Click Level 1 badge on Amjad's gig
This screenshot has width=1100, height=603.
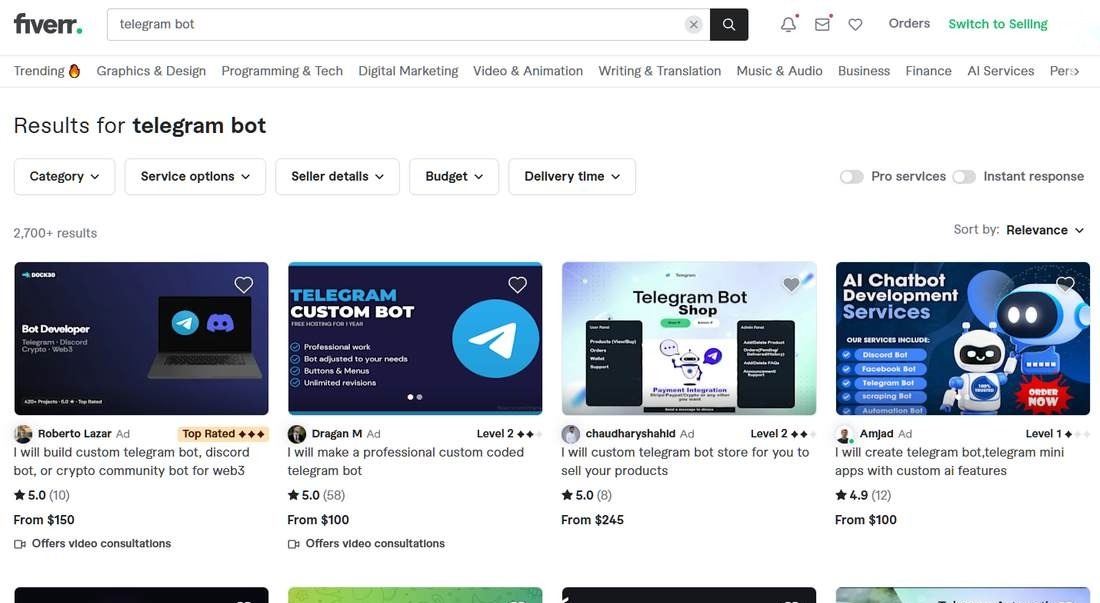tap(1058, 434)
